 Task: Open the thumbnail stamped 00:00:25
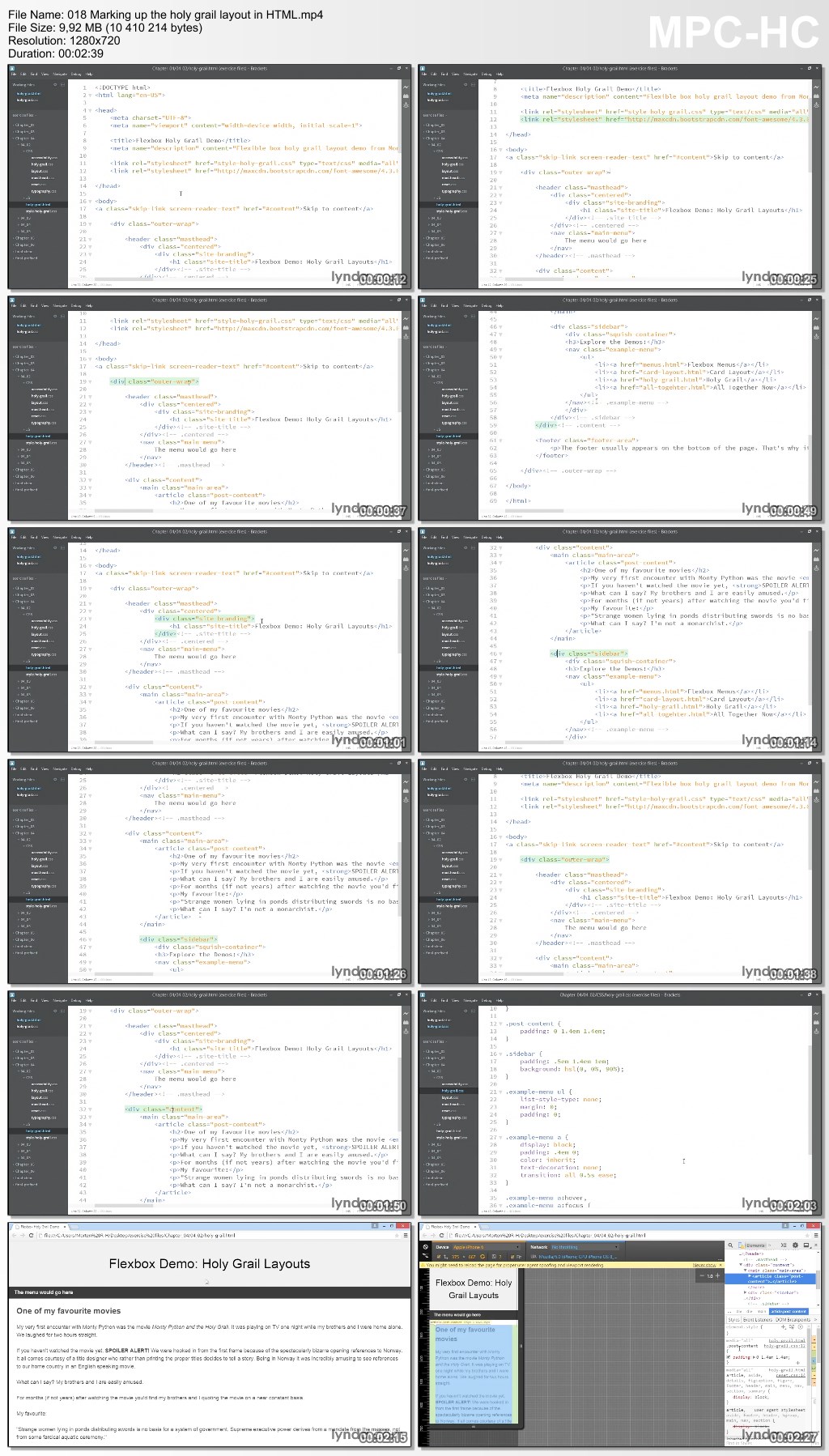pyautogui.click(x=620, y=177)
